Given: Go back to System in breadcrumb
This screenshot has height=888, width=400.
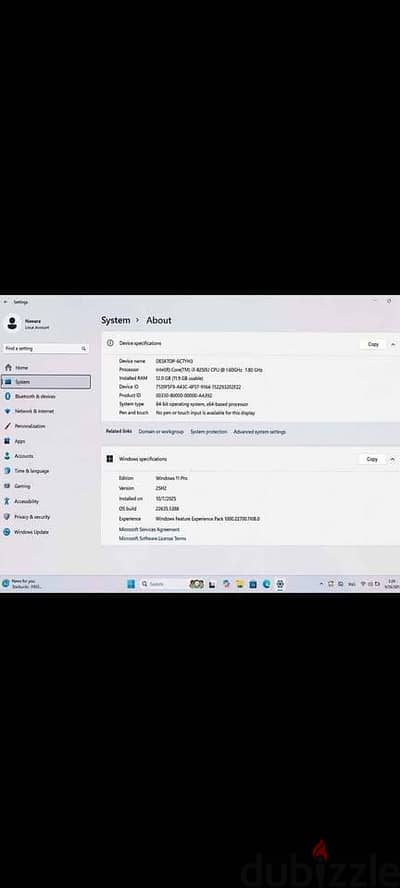Looking at the screenshot, I should click(116, 320).
